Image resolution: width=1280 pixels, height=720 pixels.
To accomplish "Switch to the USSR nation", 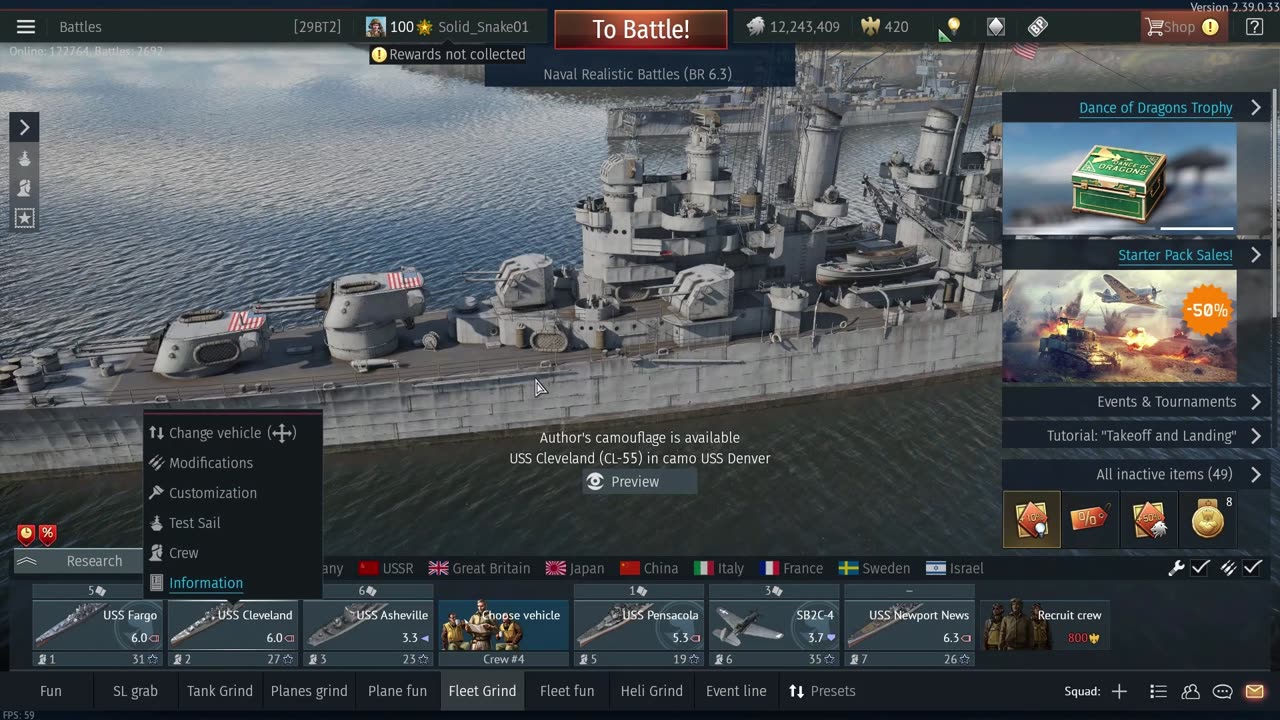I will tap(386, 568).
